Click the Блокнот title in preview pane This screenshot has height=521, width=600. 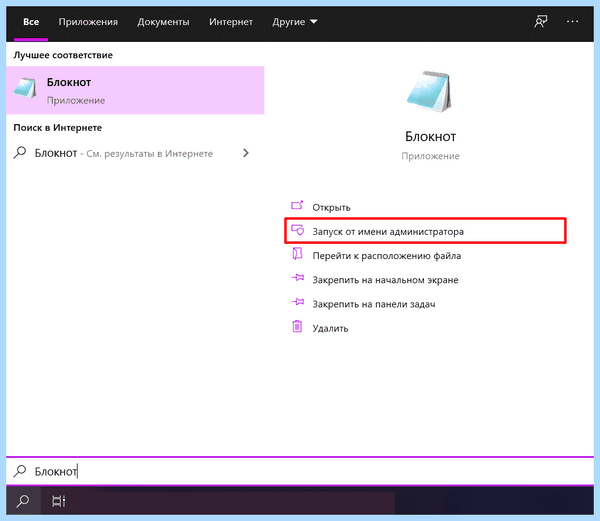[430, 137]
